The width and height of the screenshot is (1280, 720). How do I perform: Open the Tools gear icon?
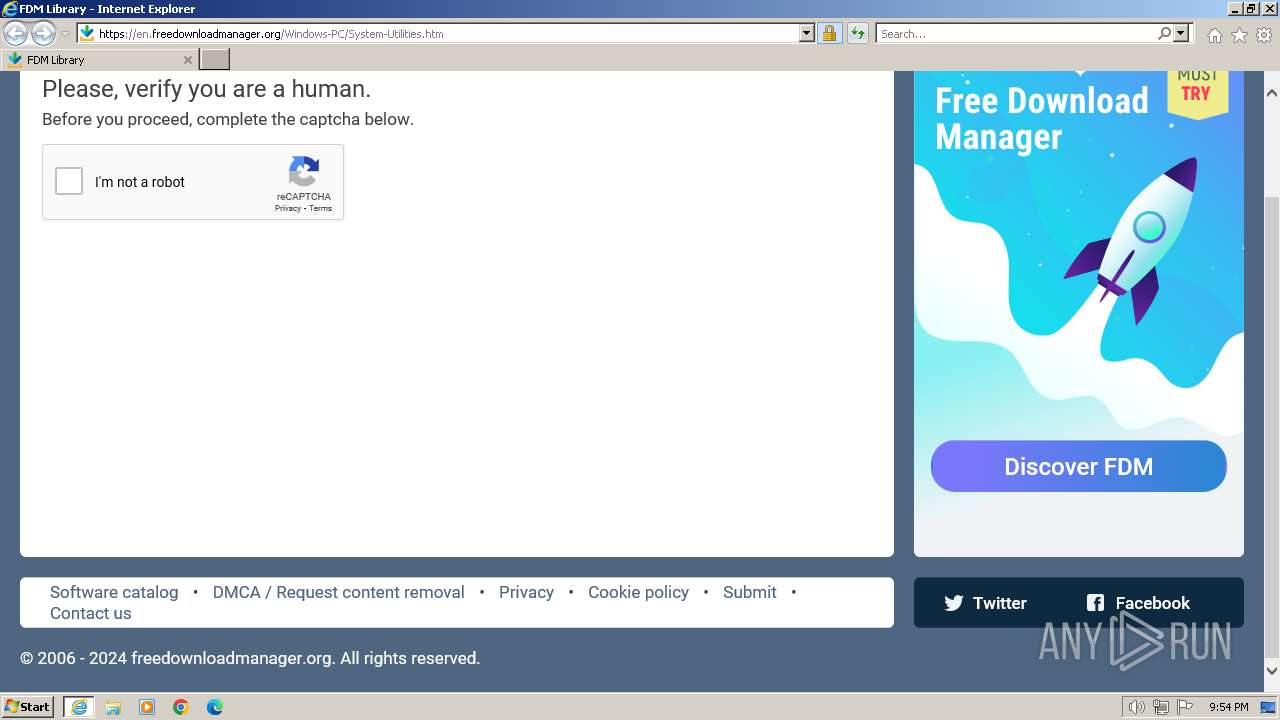[1264, 35]
